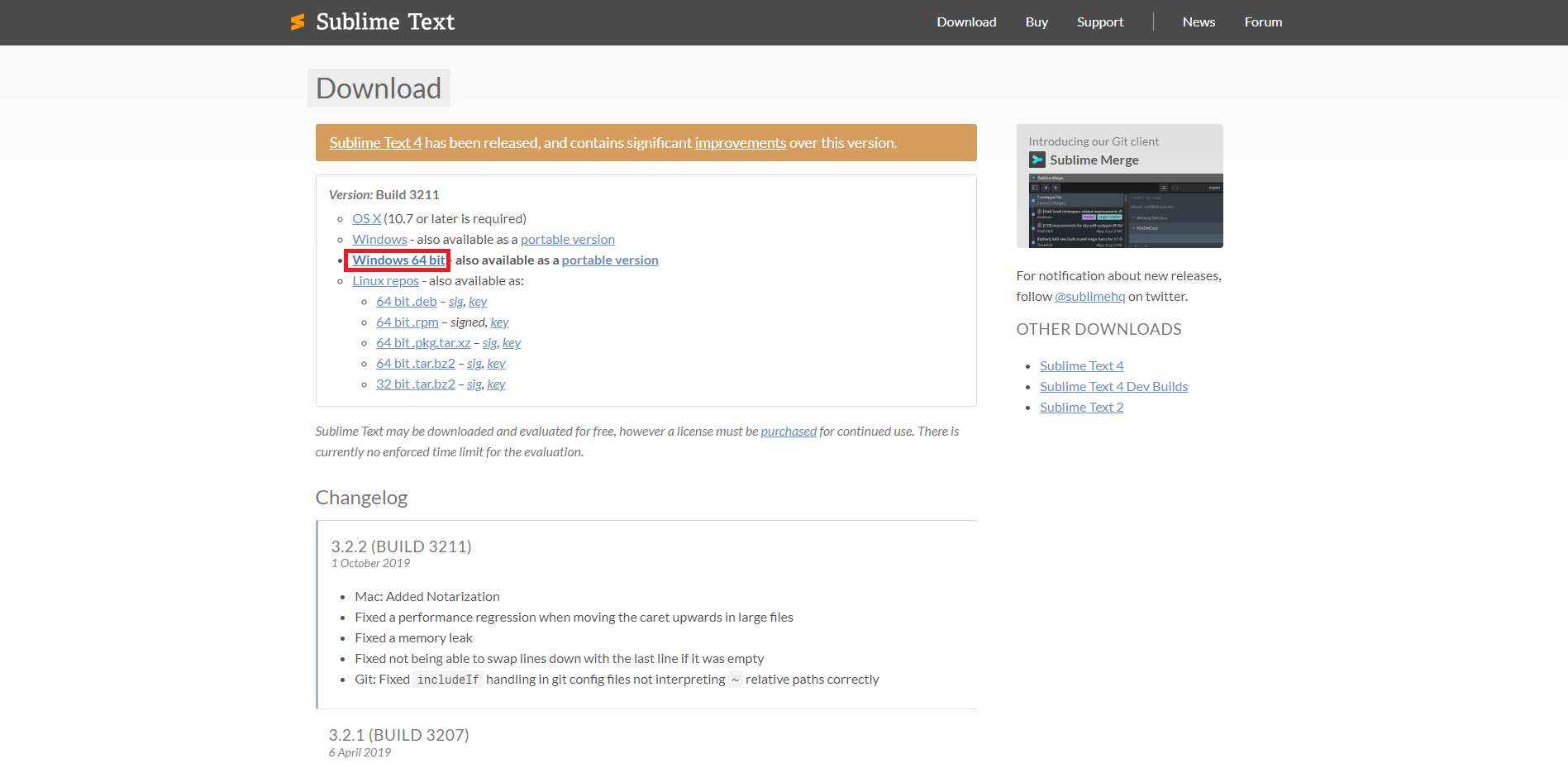Open sig link for 64 bit .pkg.tar.xz

[x=489, y=343]
